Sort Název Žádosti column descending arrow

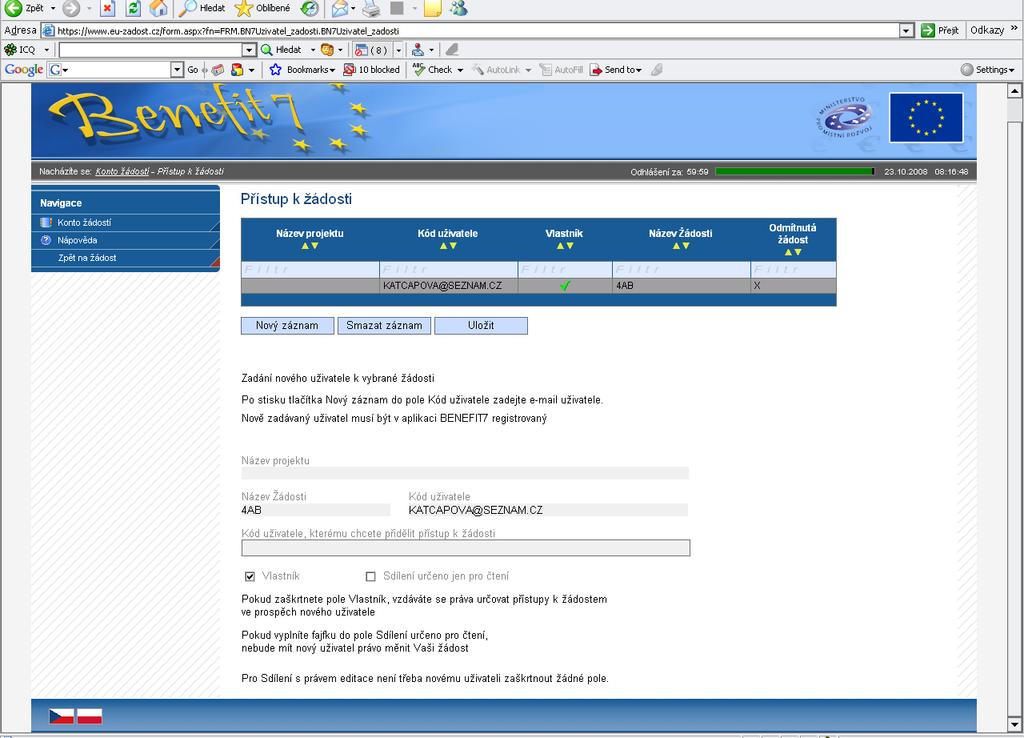pos(686,246)
